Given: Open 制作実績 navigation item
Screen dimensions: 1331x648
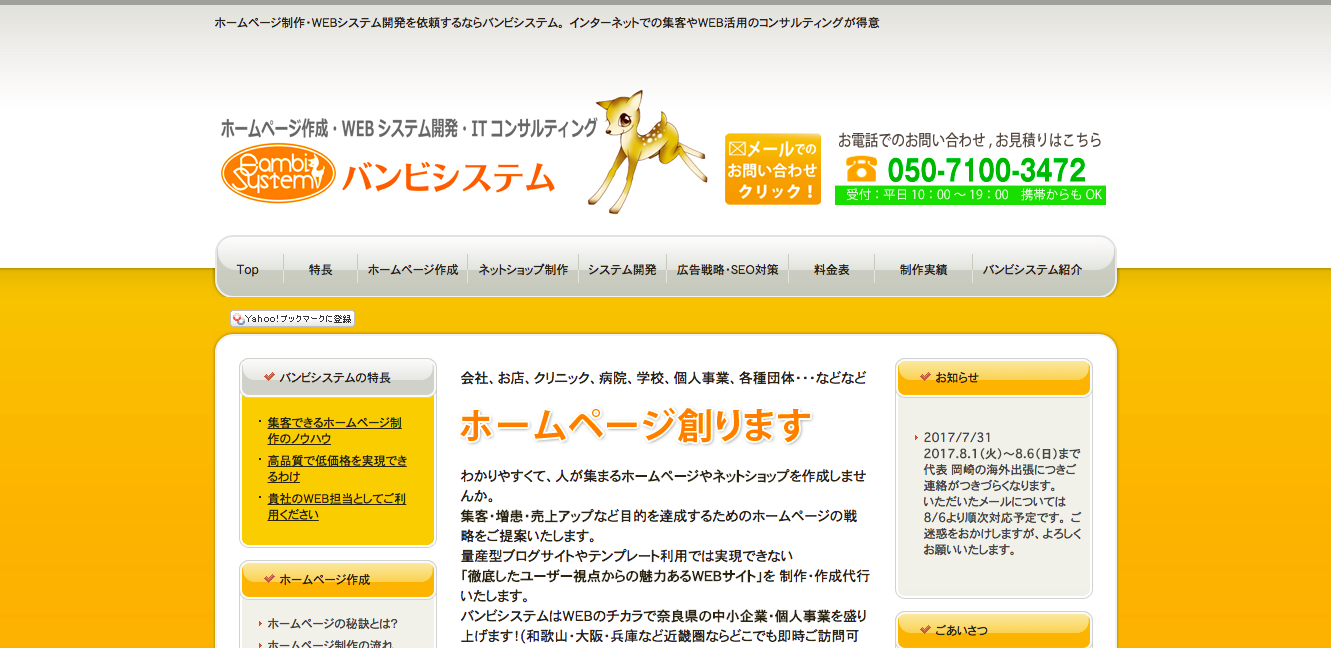Looking at the screenshot, I should 923,270.
